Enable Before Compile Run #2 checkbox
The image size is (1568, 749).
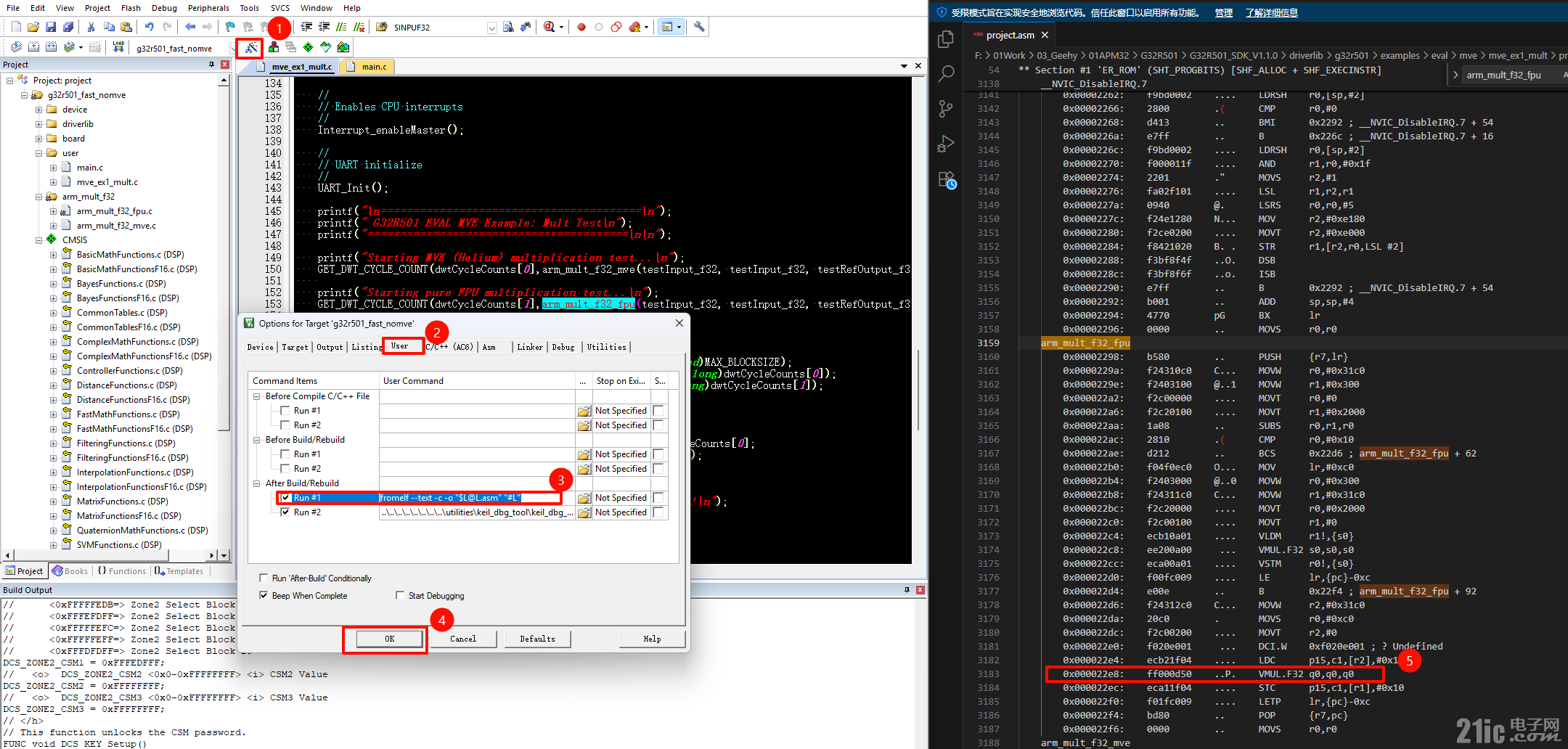tap(285, 425)
